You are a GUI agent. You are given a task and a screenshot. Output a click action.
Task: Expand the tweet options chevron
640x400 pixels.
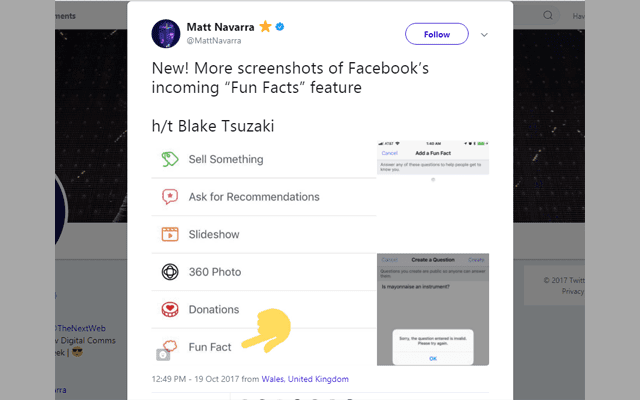pos(484,34)
